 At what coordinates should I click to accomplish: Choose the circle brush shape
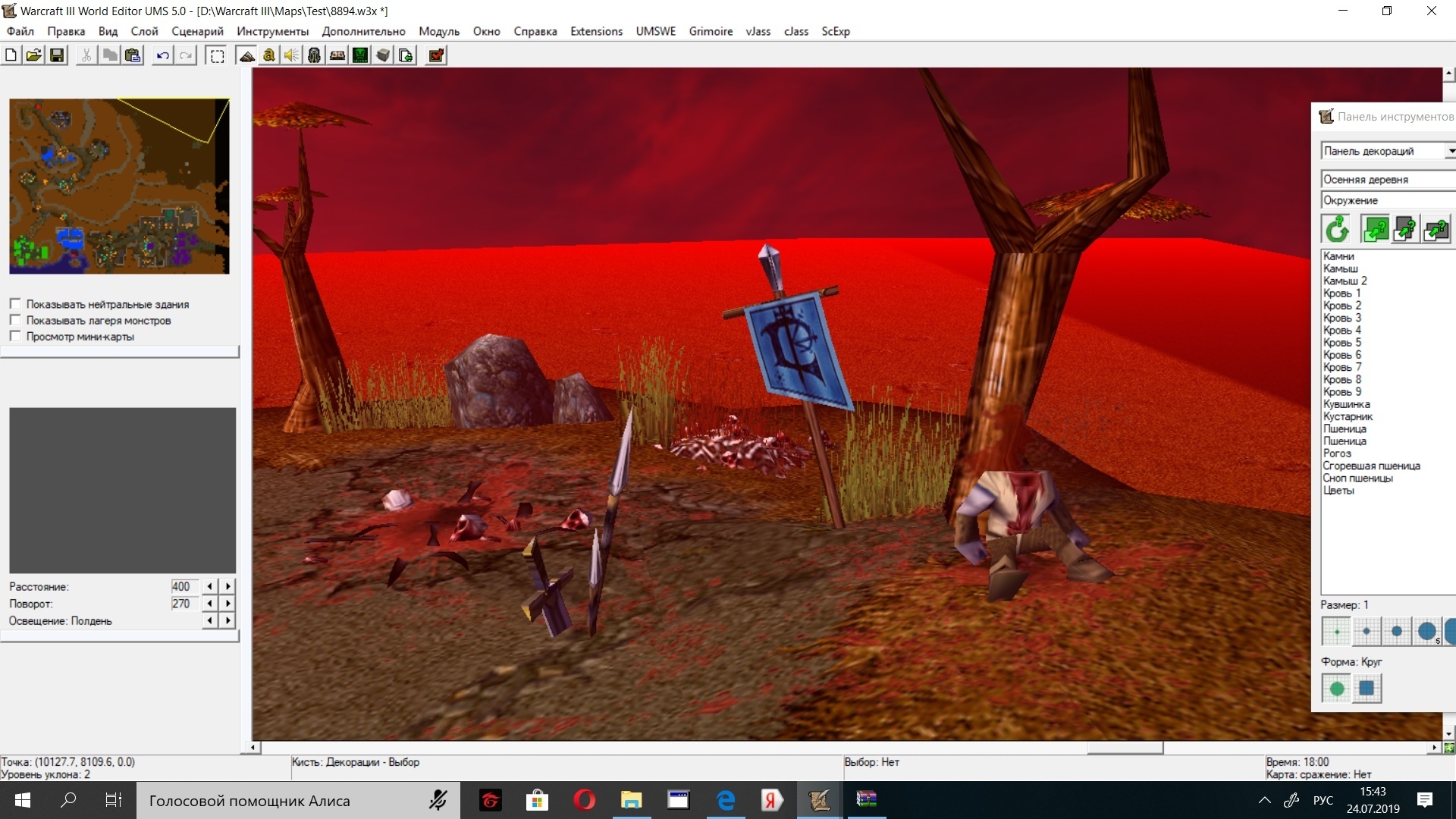tap(1336, 689)
